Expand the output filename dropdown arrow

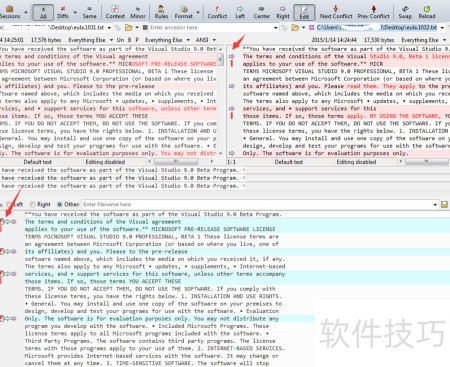(x=435, y=205)
